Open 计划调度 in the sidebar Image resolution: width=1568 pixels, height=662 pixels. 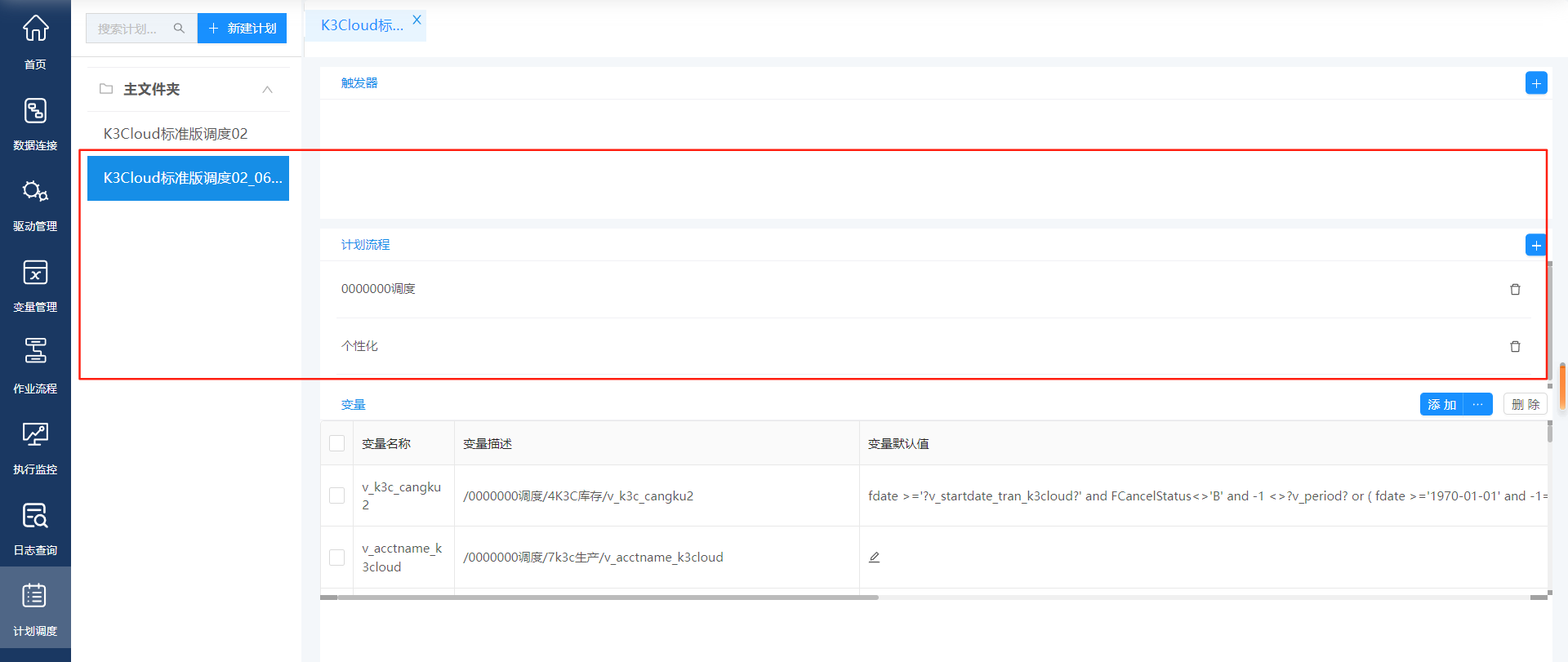pos(35,609)
